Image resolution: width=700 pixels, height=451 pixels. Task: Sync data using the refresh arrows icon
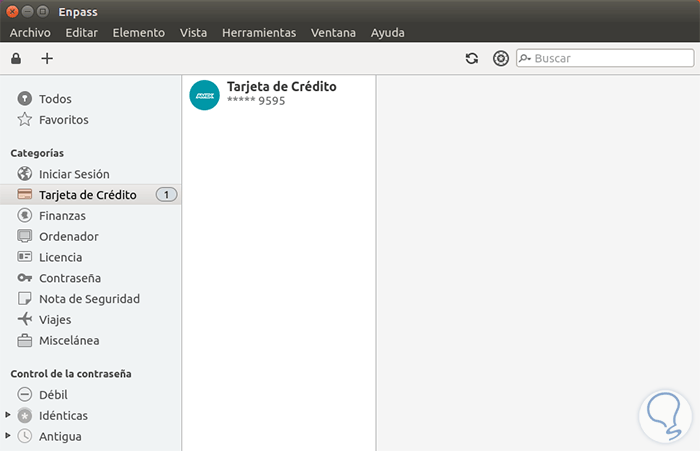pos(472,58)
